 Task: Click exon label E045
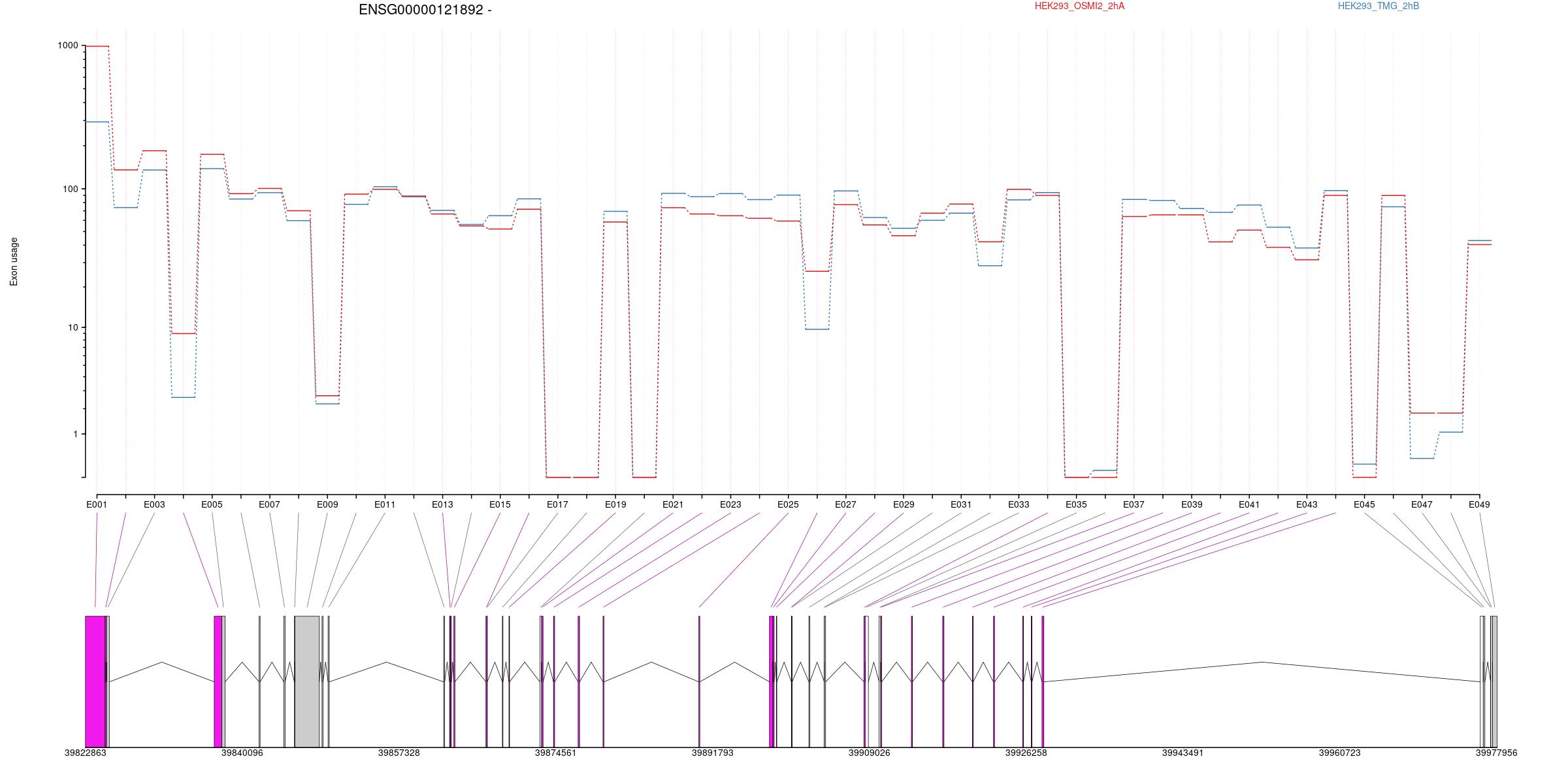[x=1364, y=504]
